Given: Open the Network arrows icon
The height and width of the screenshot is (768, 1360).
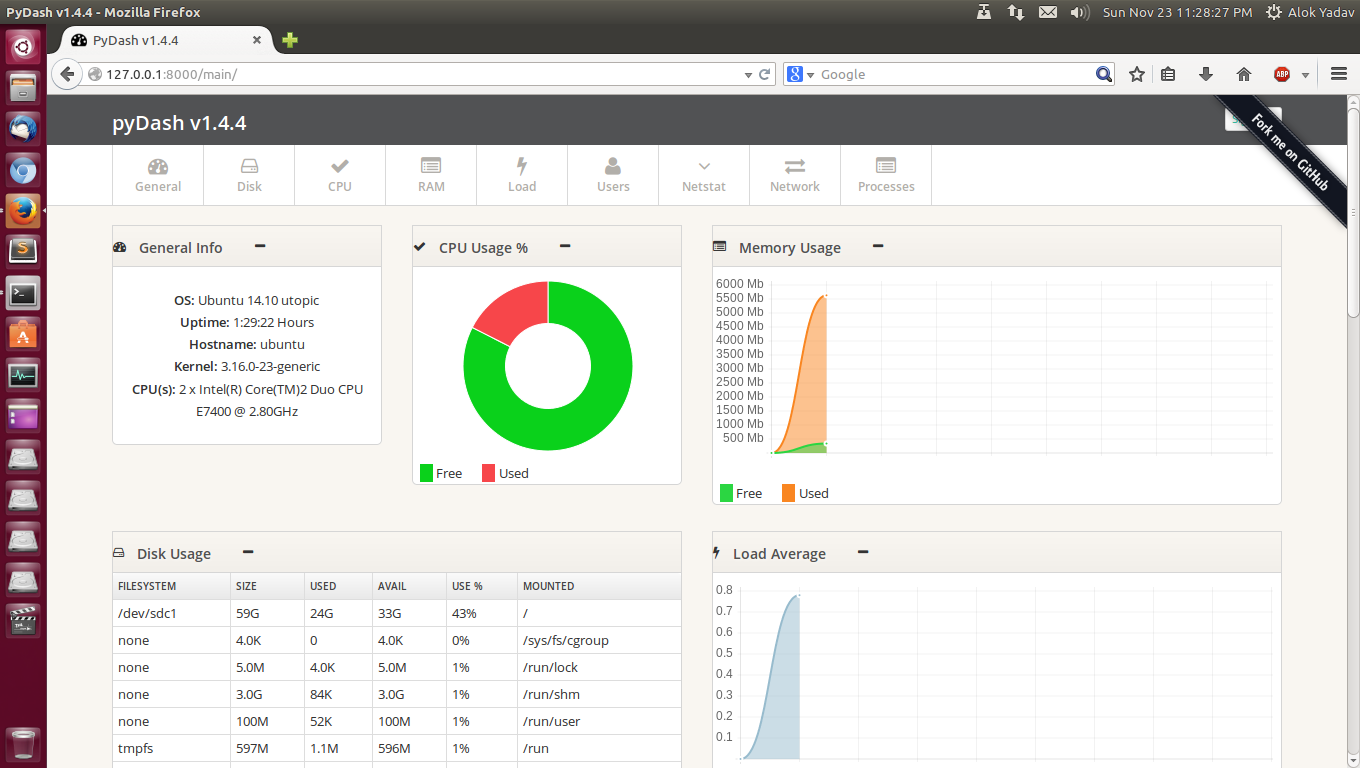Looking at the screenshot, I should point(795,166).
